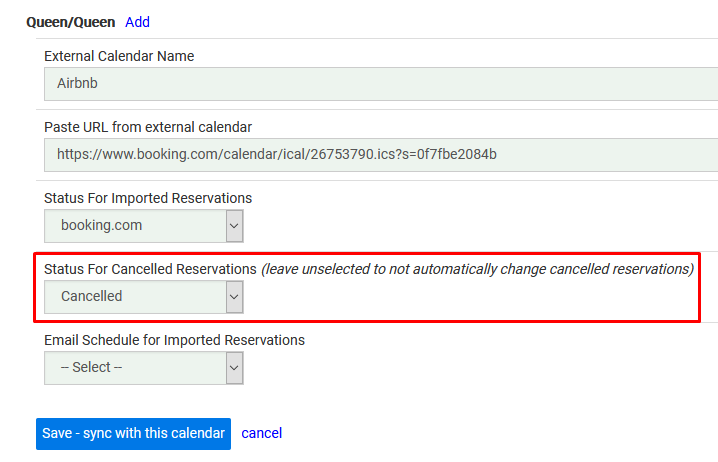718x462 pixels.
Task: Expand the Email Schedule for Imported Reservations dropdown
Action: point(143,368)
